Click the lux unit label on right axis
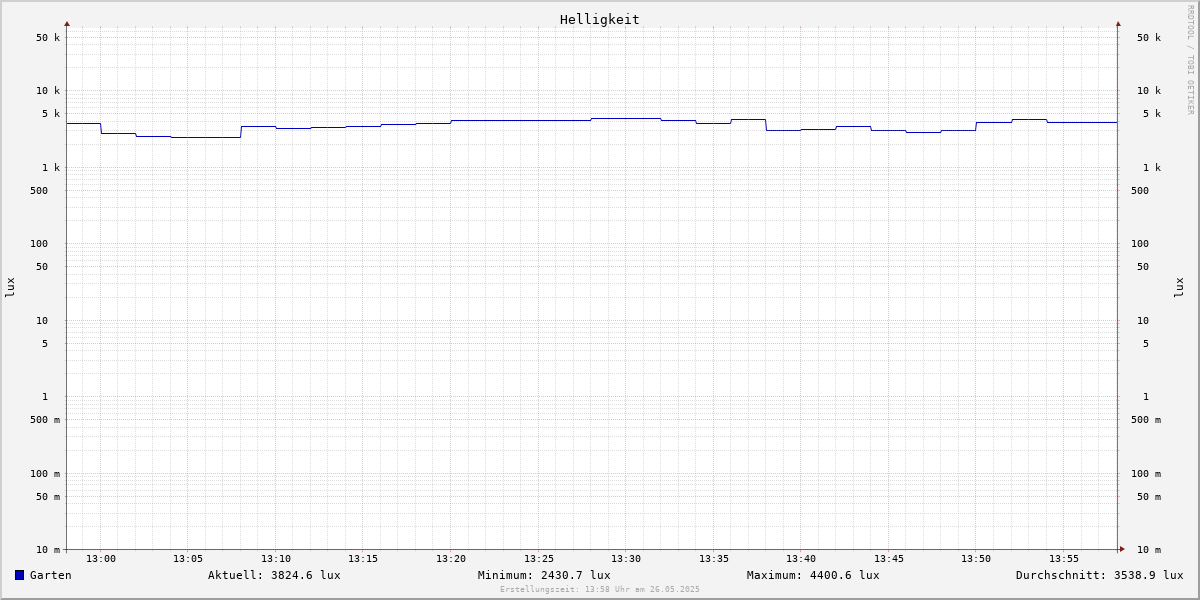Viewport: 1200px width, 600px height. (1179, 288)
